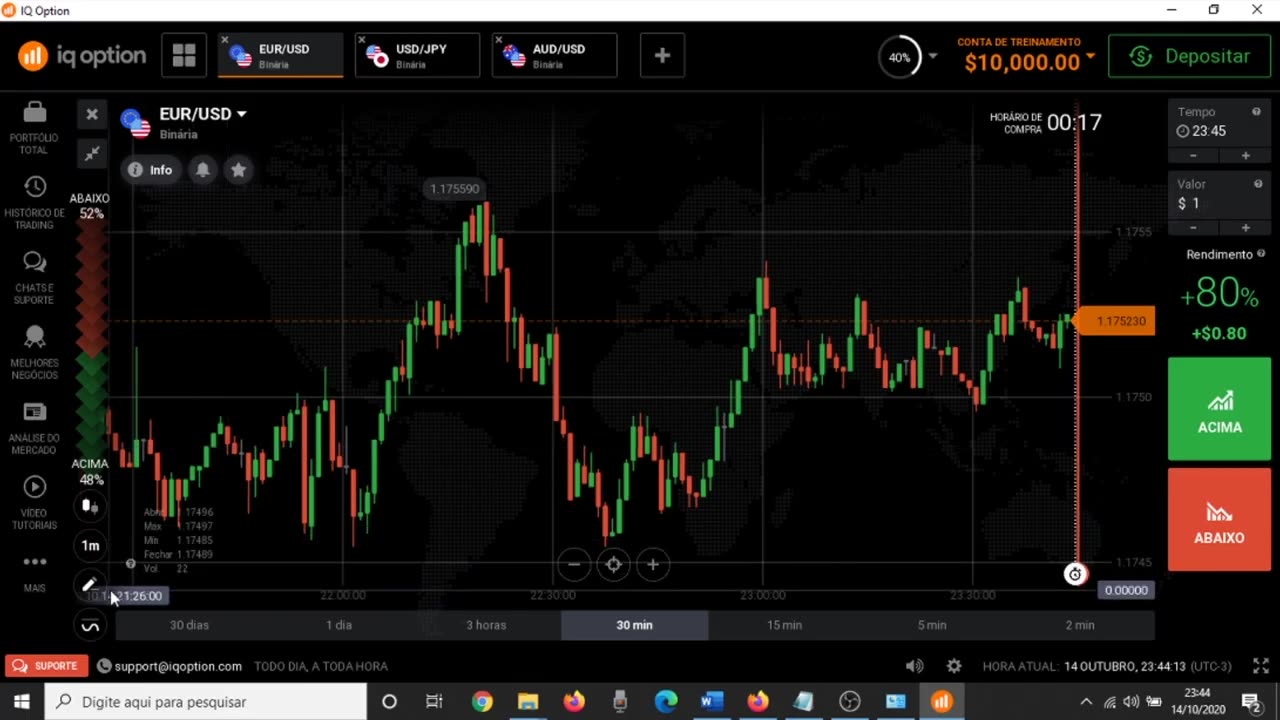1280x720 pixels.
Task: Open EUR/USD Info button
Action: (150, 170)
